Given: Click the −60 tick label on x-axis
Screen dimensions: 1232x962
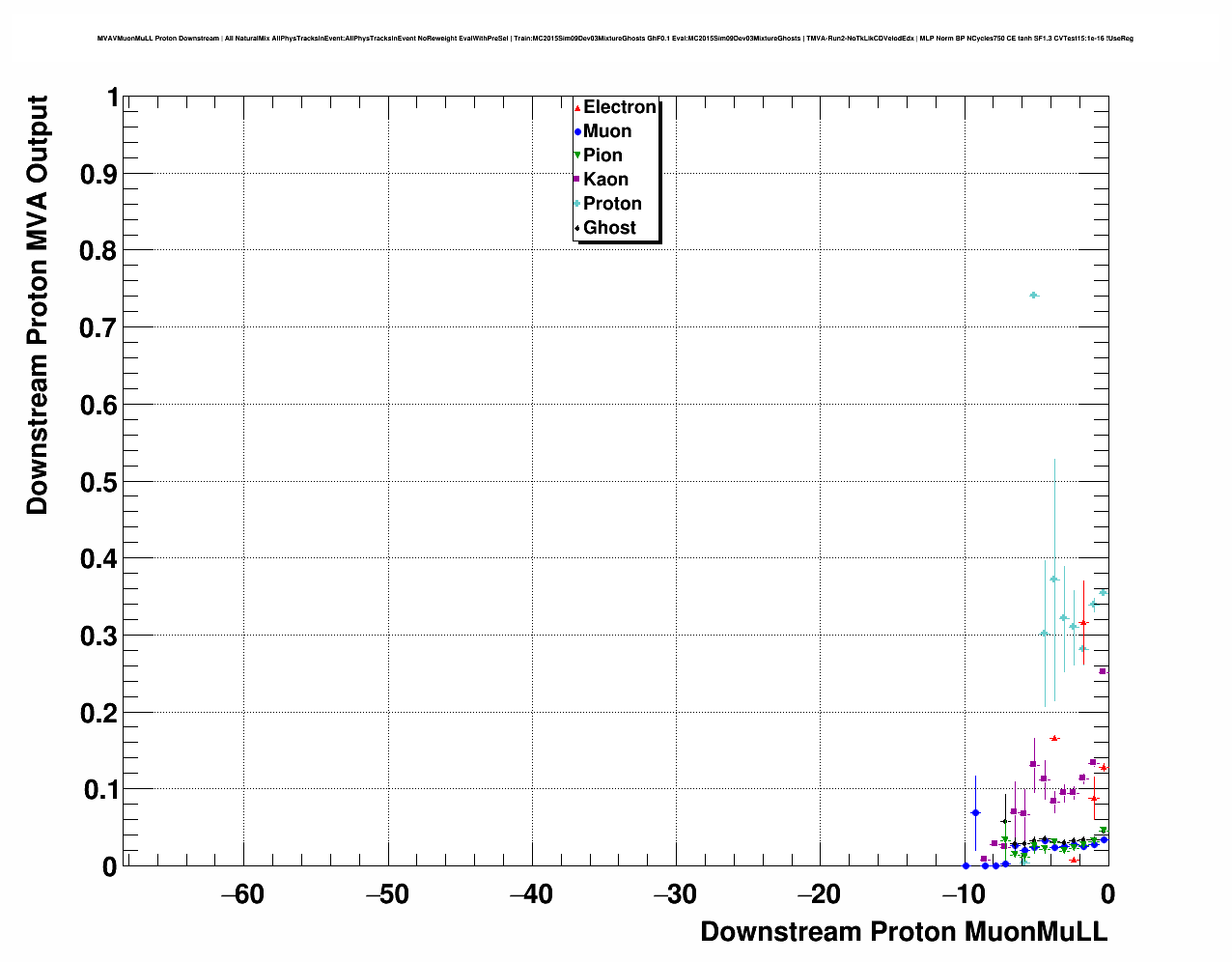Looking at the screenshot, I should click(242, 894).
